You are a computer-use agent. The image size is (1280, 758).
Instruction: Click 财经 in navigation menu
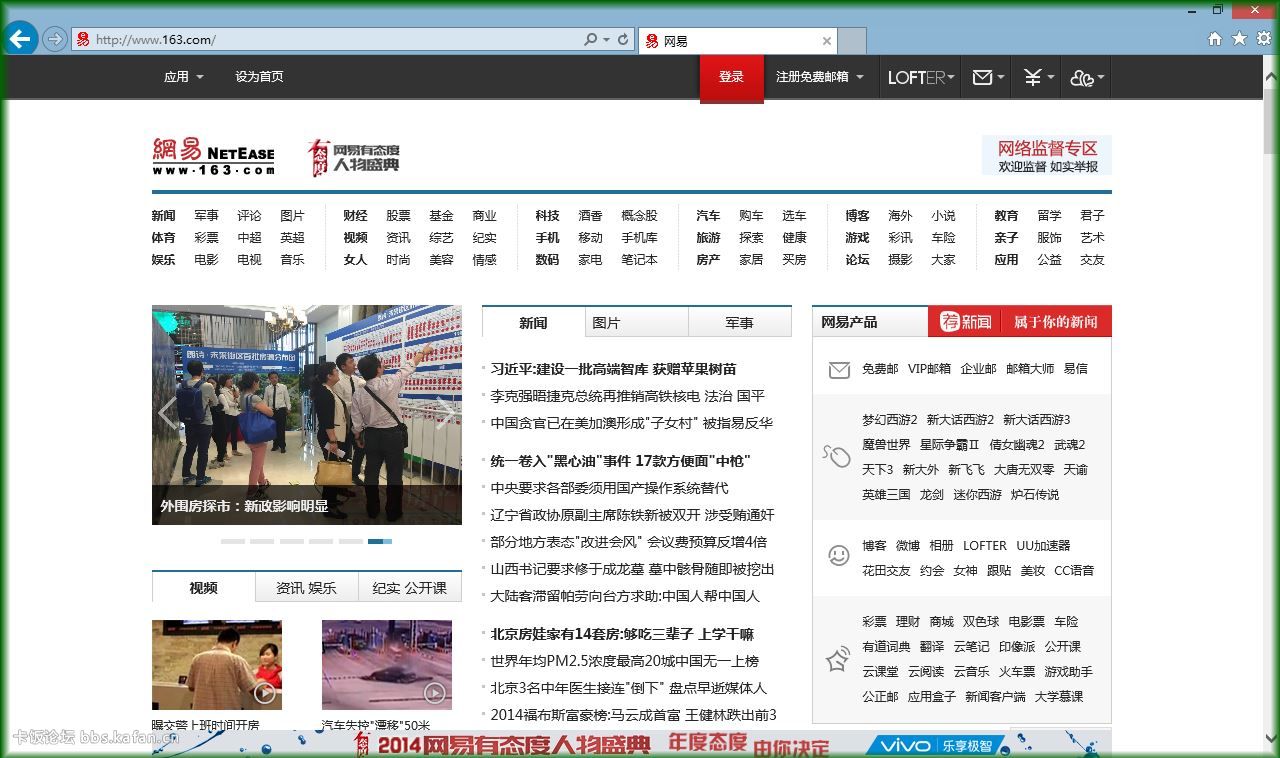pos(355,216)
